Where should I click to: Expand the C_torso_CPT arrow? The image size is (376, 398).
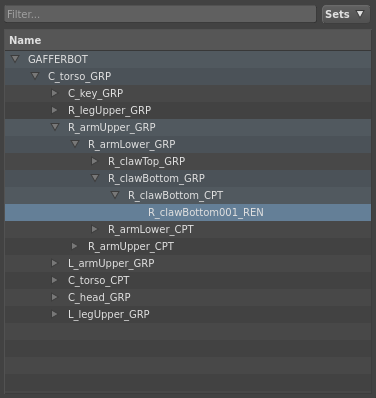click(x=54, y=280)
